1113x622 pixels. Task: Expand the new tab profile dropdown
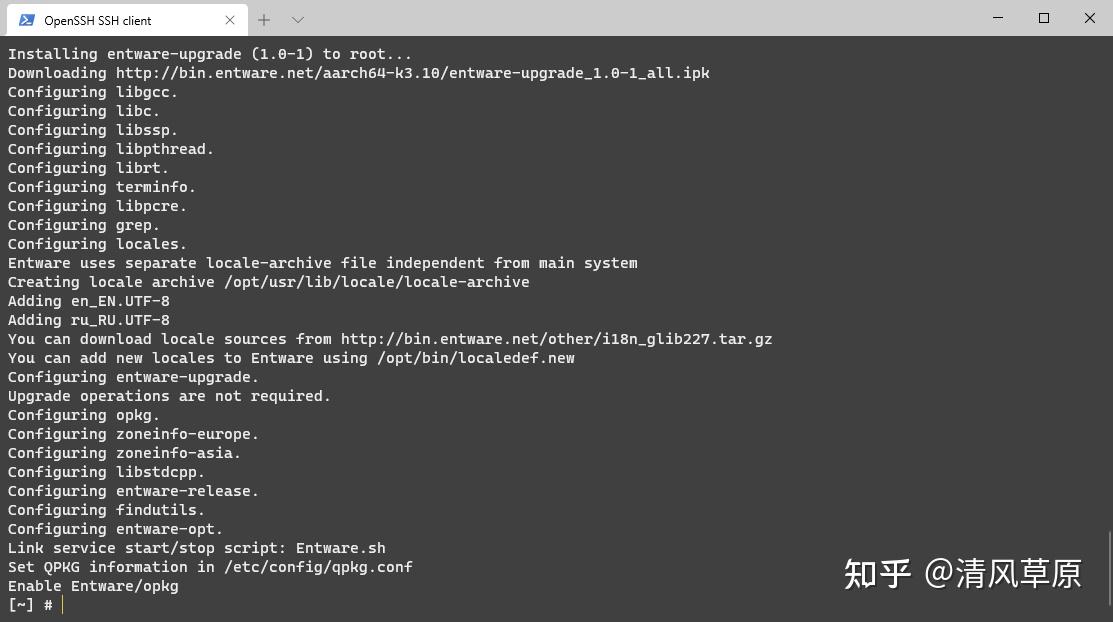click(298, 20)
